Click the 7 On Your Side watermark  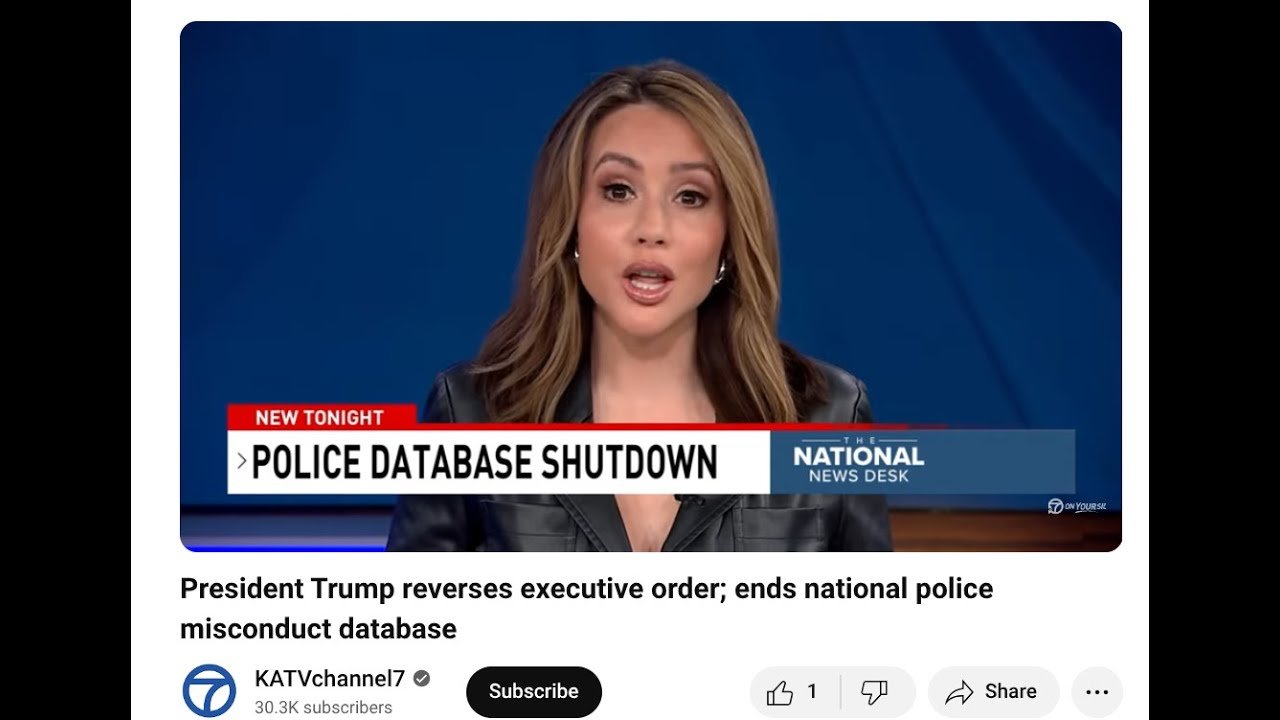click(1076, 506)
